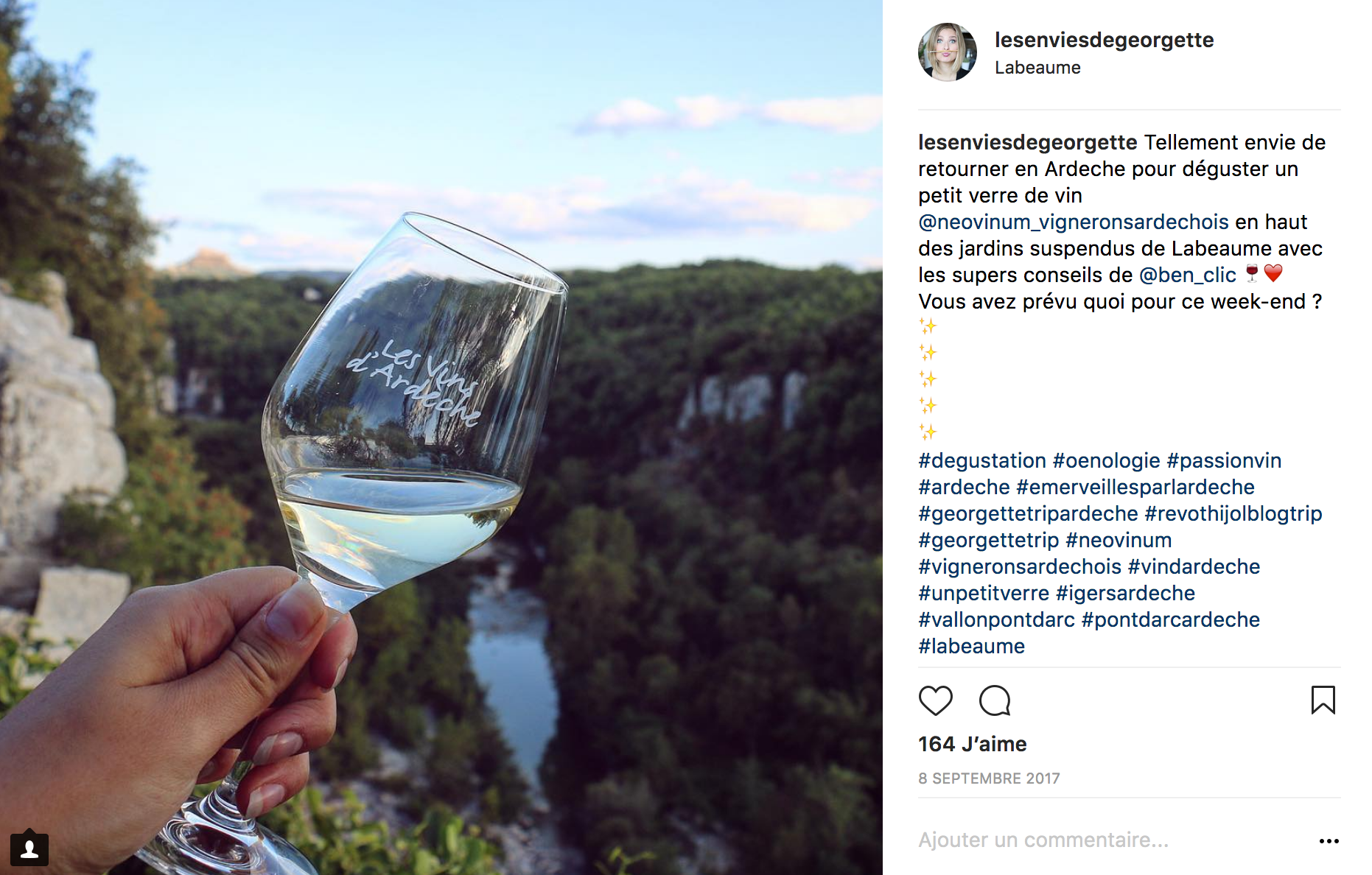
Task: Browse the #vallonpontdarc hashtag
Action: coord(996,619)
